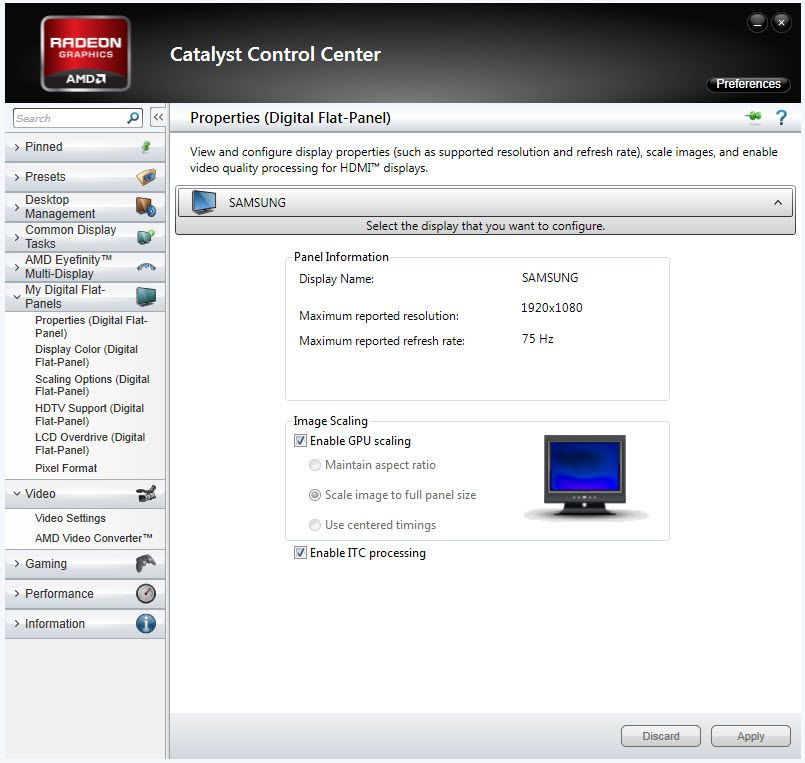Close the Catalyst Control Center window
Screen dimensions: 805x763
[781, 22]
